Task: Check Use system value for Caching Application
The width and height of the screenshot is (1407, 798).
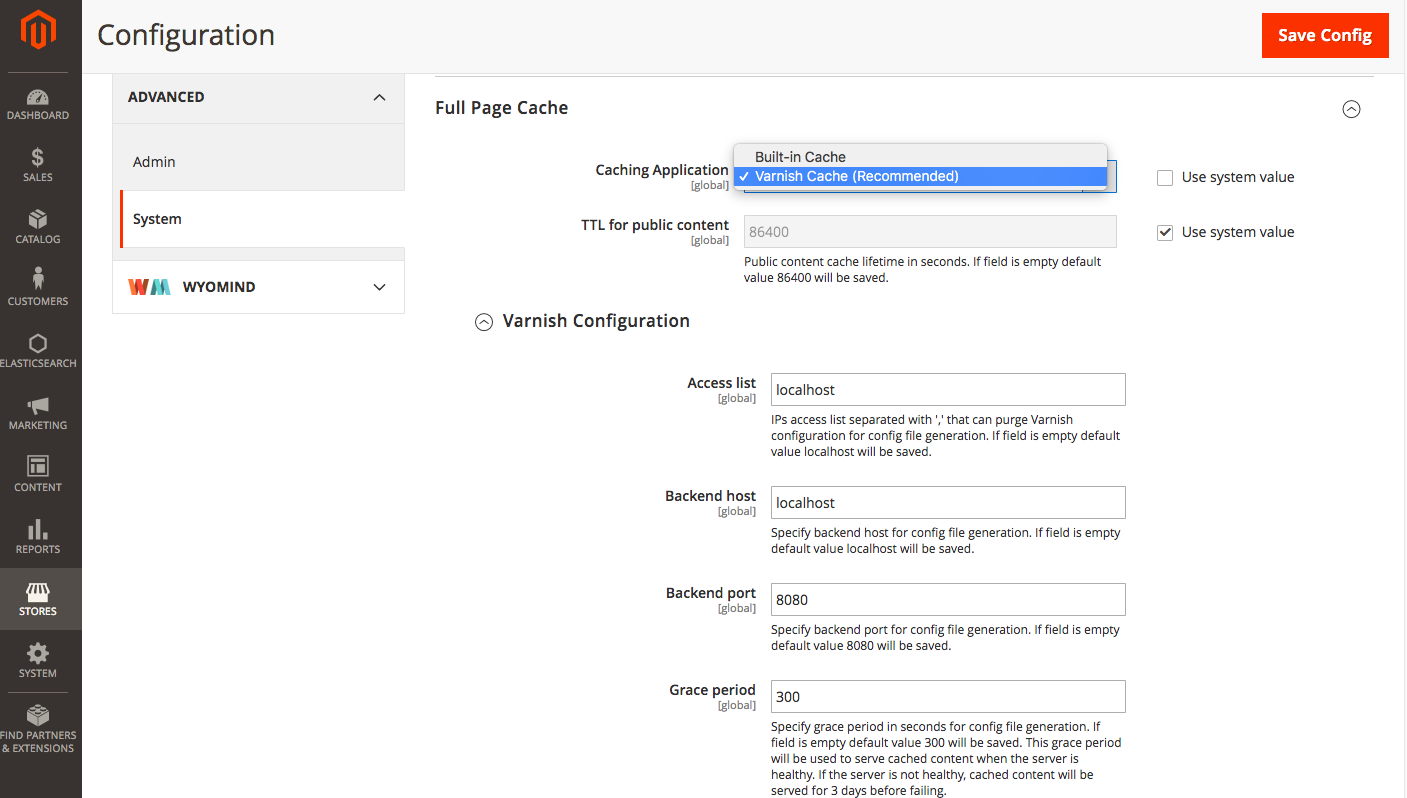Action: coord(1164,178)
